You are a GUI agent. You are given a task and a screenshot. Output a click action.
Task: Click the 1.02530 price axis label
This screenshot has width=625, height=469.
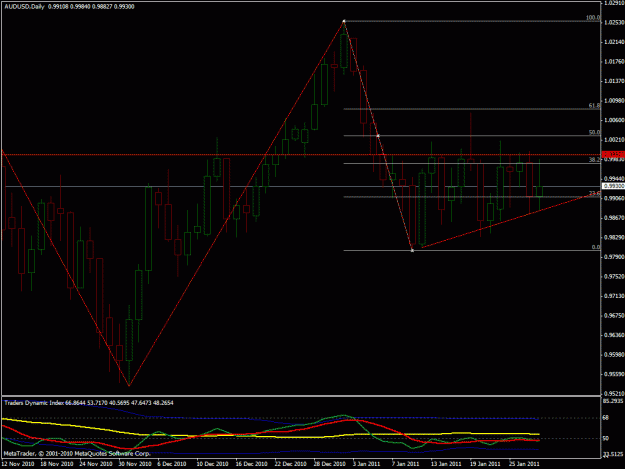614,23
